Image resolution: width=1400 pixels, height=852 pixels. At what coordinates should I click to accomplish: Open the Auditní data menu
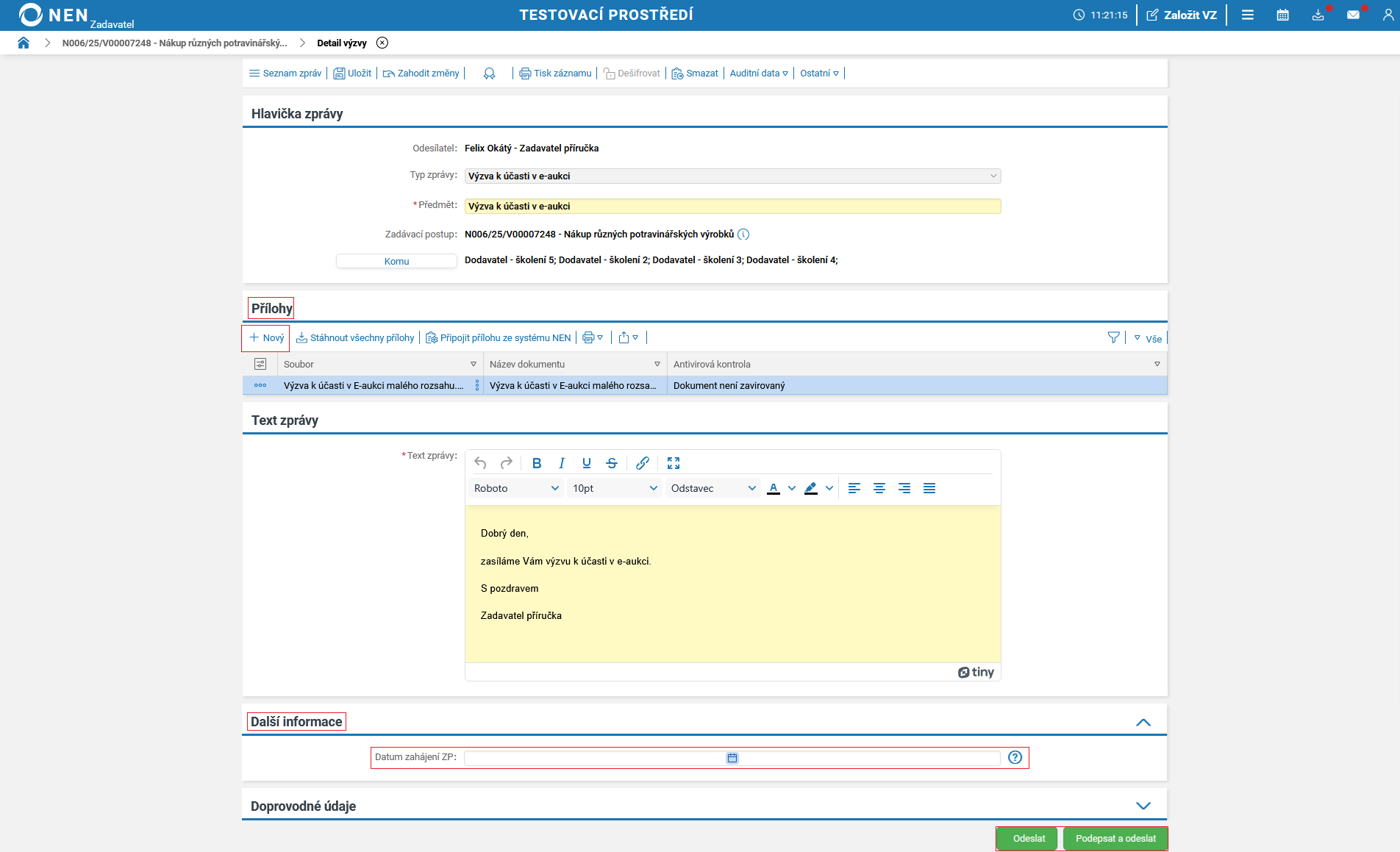coord(758,74)
